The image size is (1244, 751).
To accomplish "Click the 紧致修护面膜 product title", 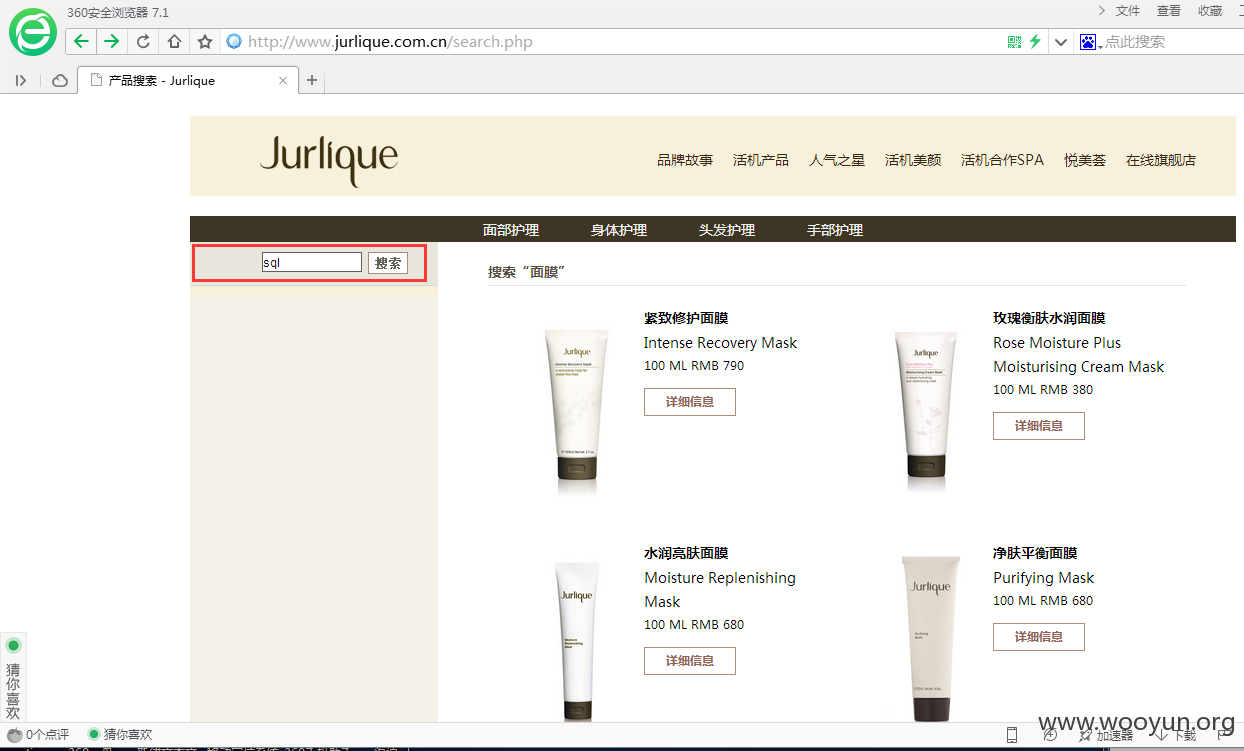I will point(686,318).
